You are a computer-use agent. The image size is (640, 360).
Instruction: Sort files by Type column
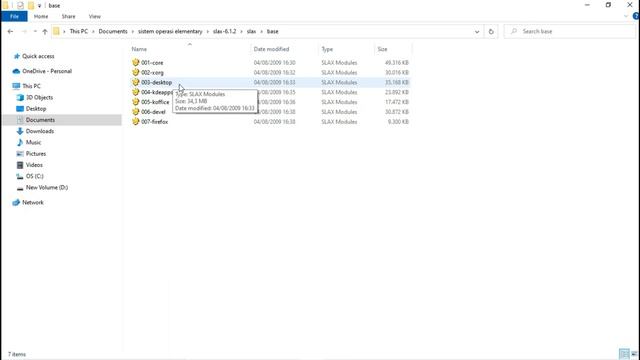coord(327,49)
